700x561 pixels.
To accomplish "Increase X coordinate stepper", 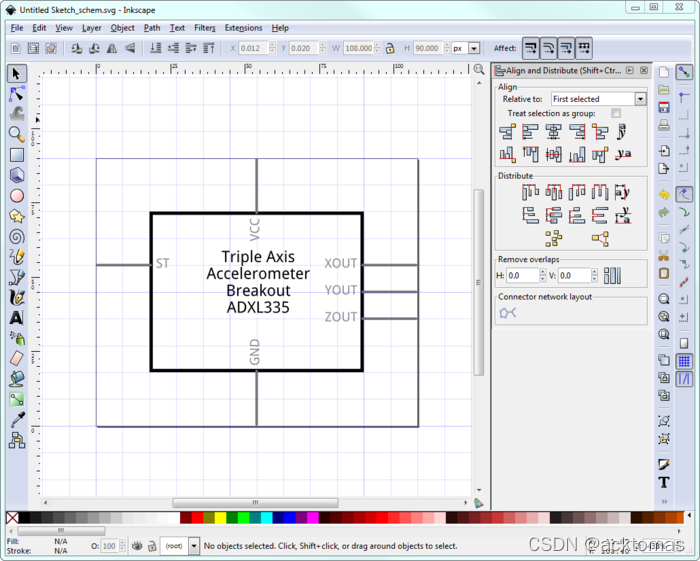I will (272, 45).
